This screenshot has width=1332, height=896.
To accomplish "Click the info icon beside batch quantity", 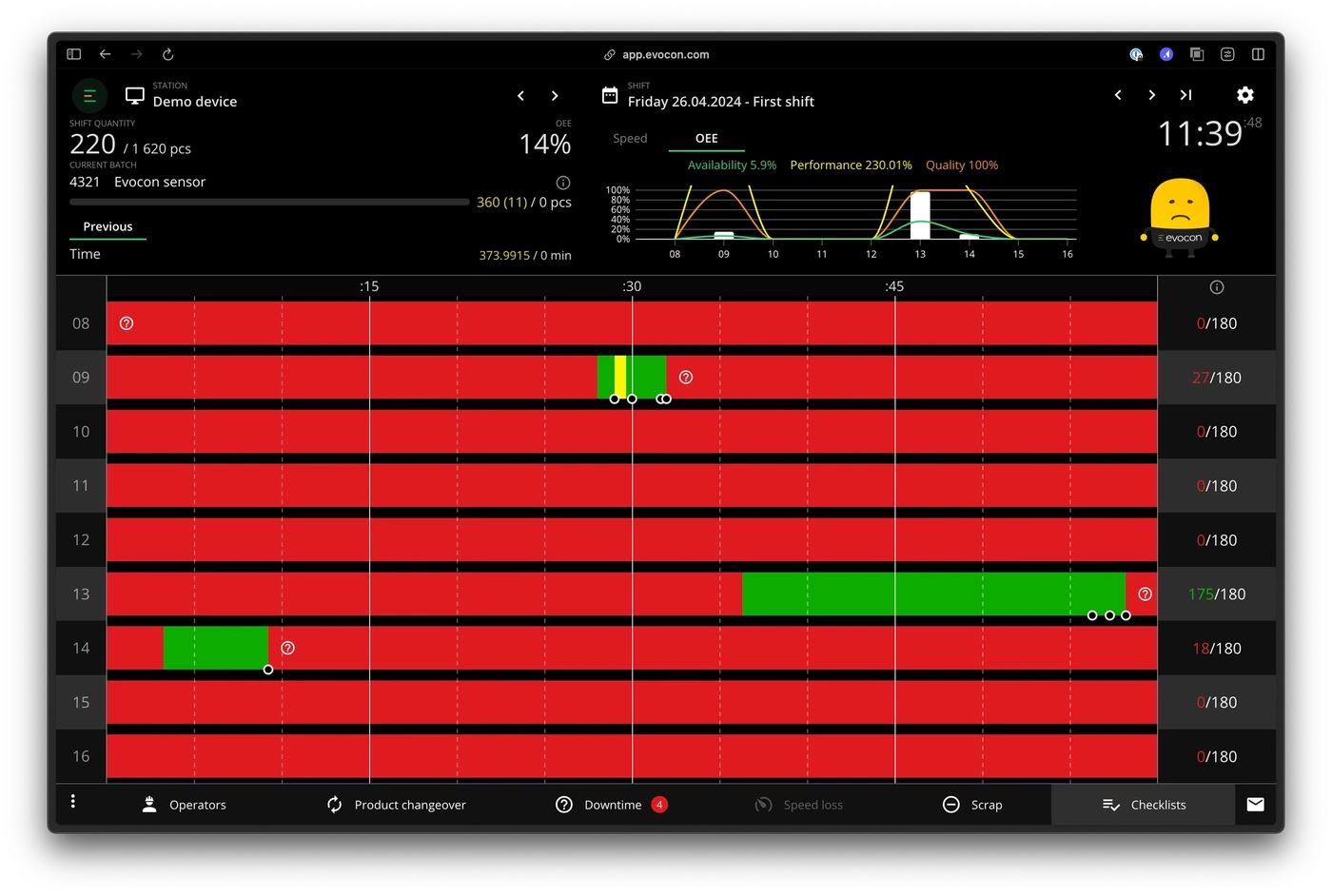I will click(x=563, y=183).
